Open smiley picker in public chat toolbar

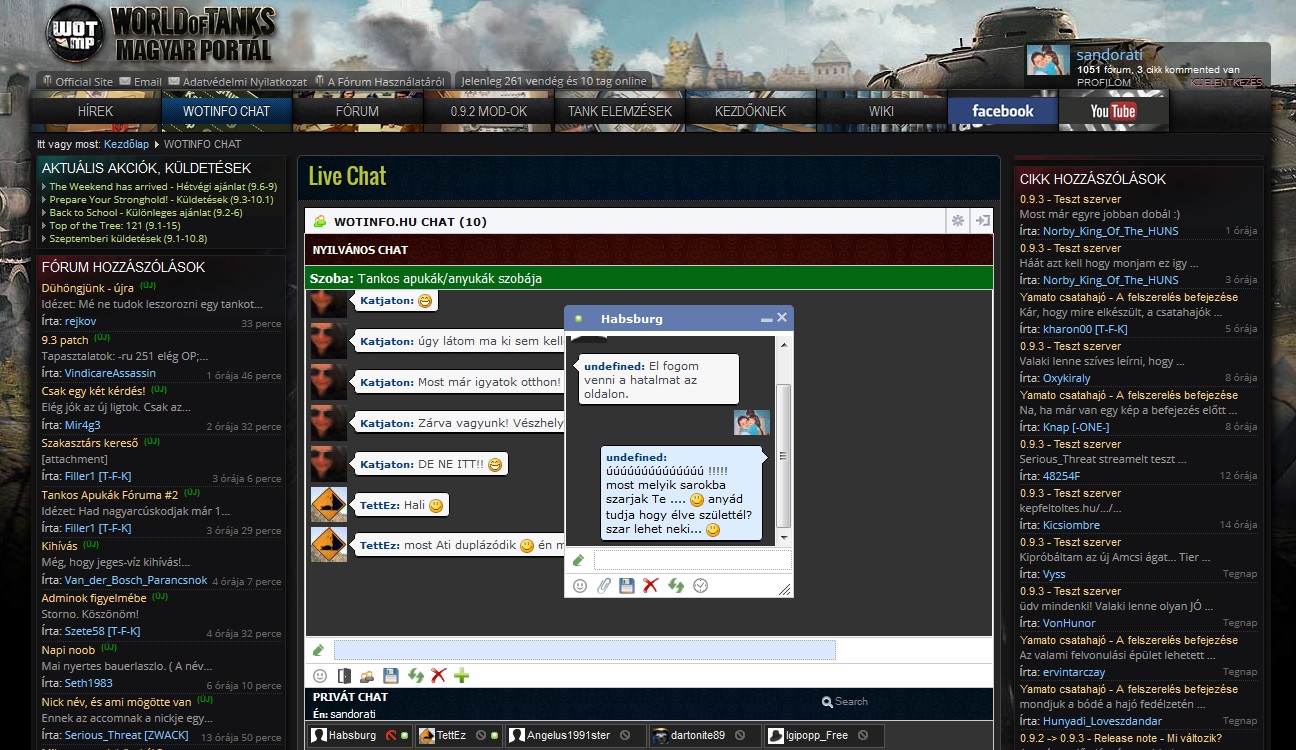click(x=320, y=676)
